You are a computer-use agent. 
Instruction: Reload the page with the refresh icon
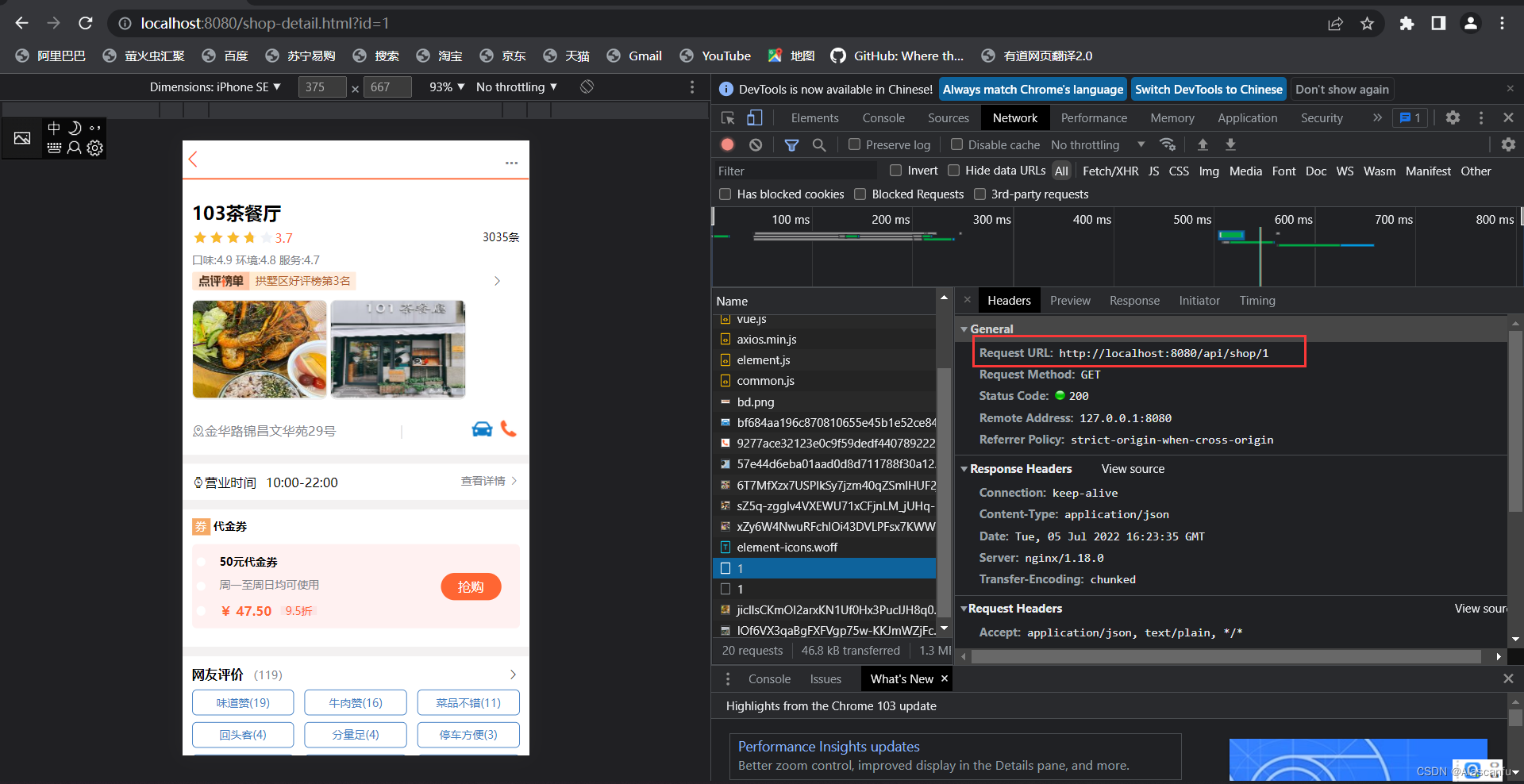86,23
